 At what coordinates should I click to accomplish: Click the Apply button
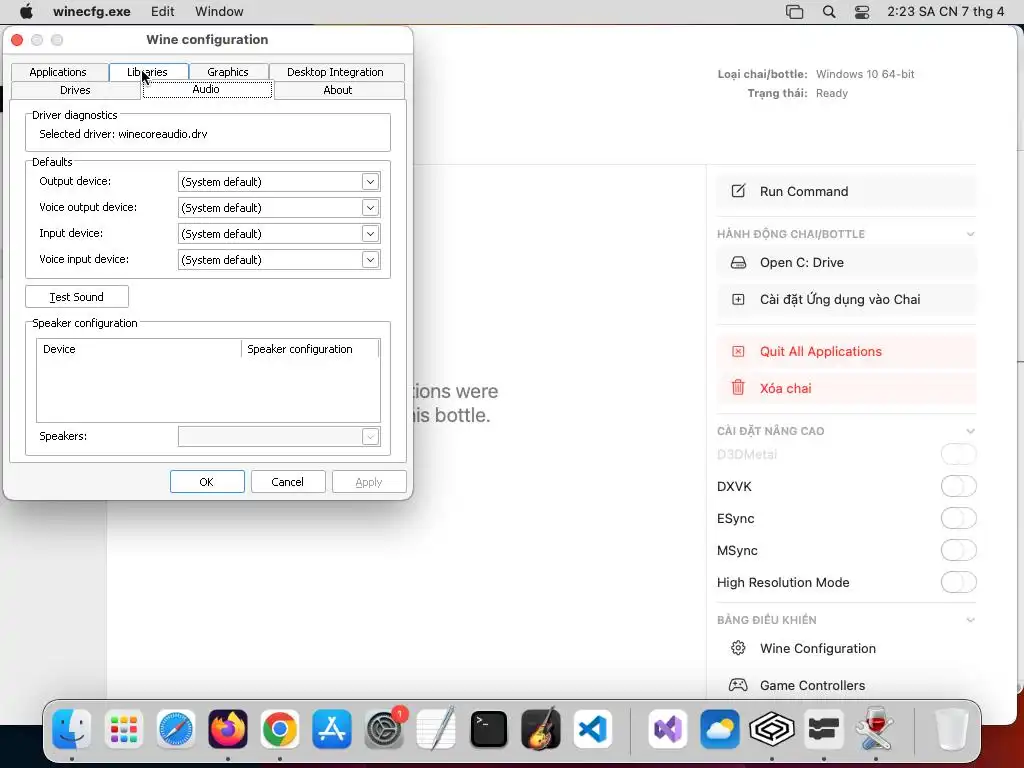coord(369,482)
